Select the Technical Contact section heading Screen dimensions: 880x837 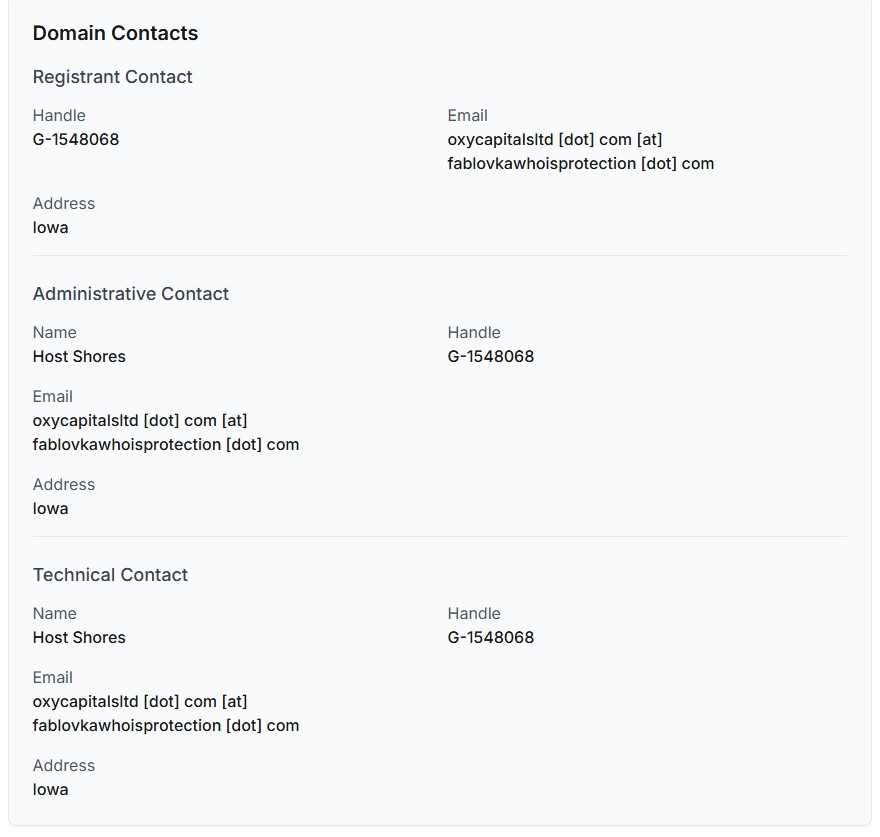110,575
